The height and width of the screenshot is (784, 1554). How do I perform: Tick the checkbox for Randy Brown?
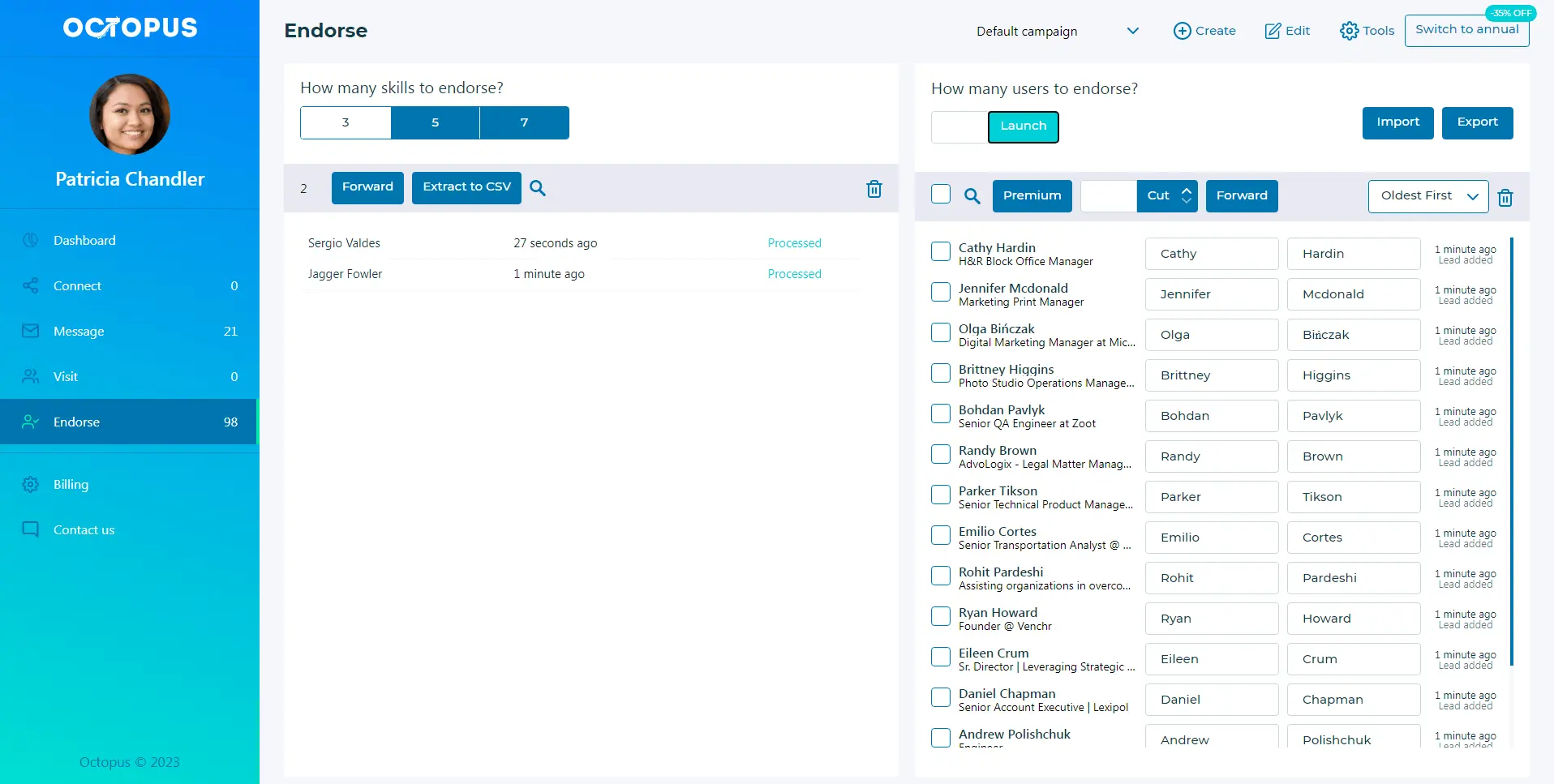(x=940, y=454)
